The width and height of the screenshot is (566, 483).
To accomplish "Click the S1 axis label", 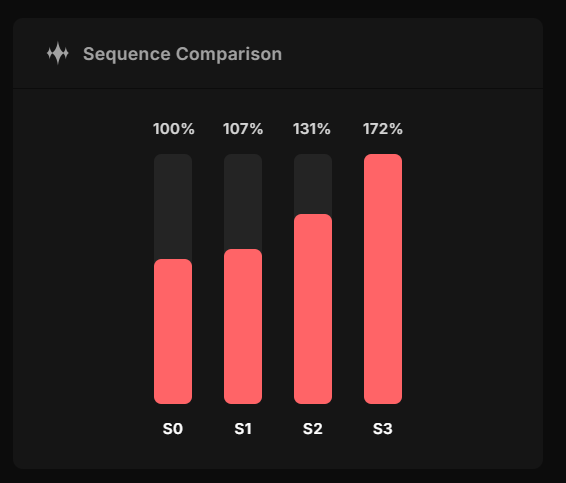I will pos(243,429).
